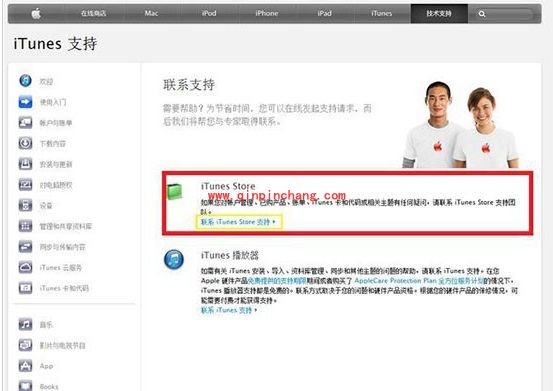
Task: Open the 免费提供的支持期限 link
Action: [277, 281]
